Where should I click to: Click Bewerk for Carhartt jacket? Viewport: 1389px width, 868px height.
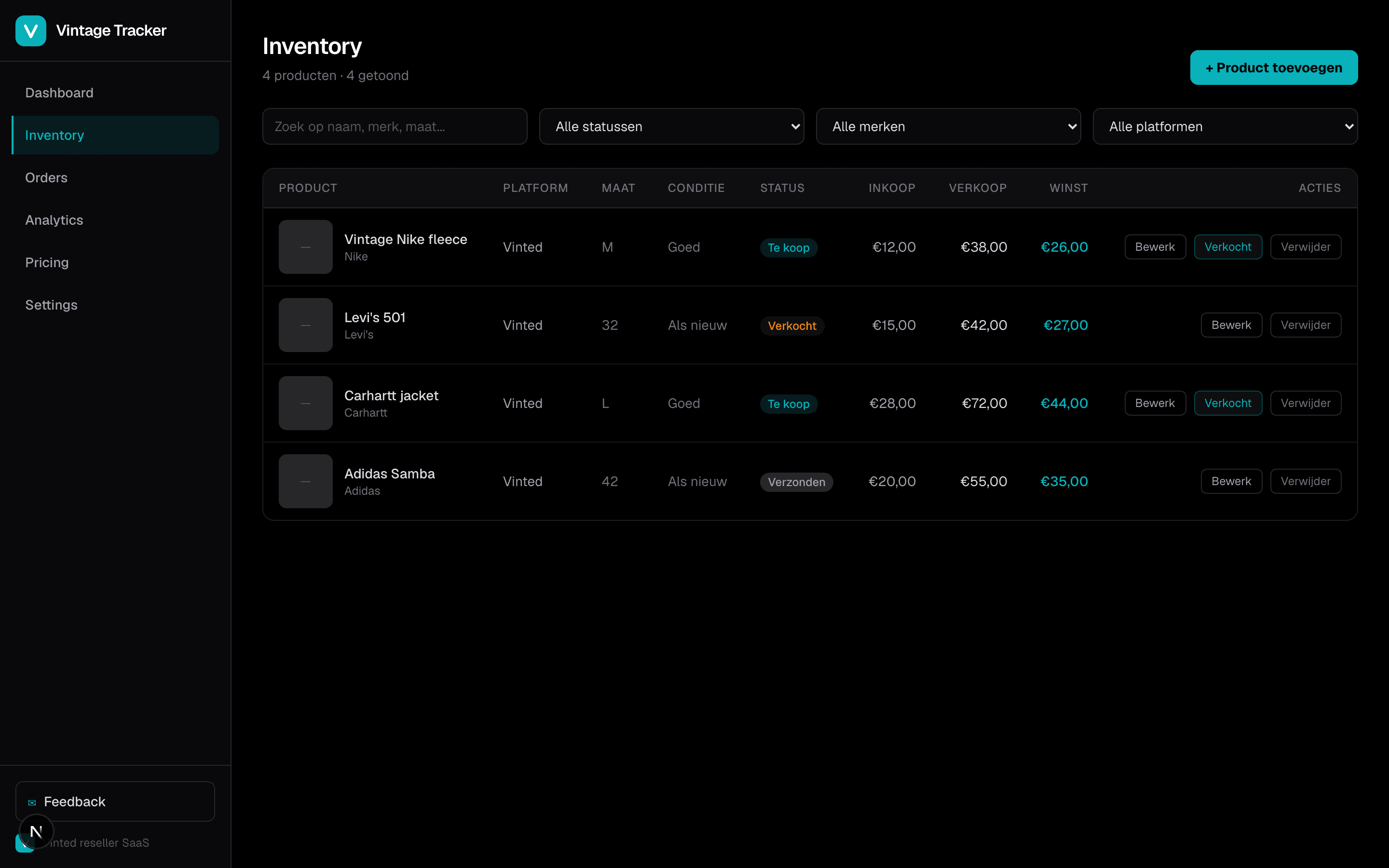(x=1155, y=403)
